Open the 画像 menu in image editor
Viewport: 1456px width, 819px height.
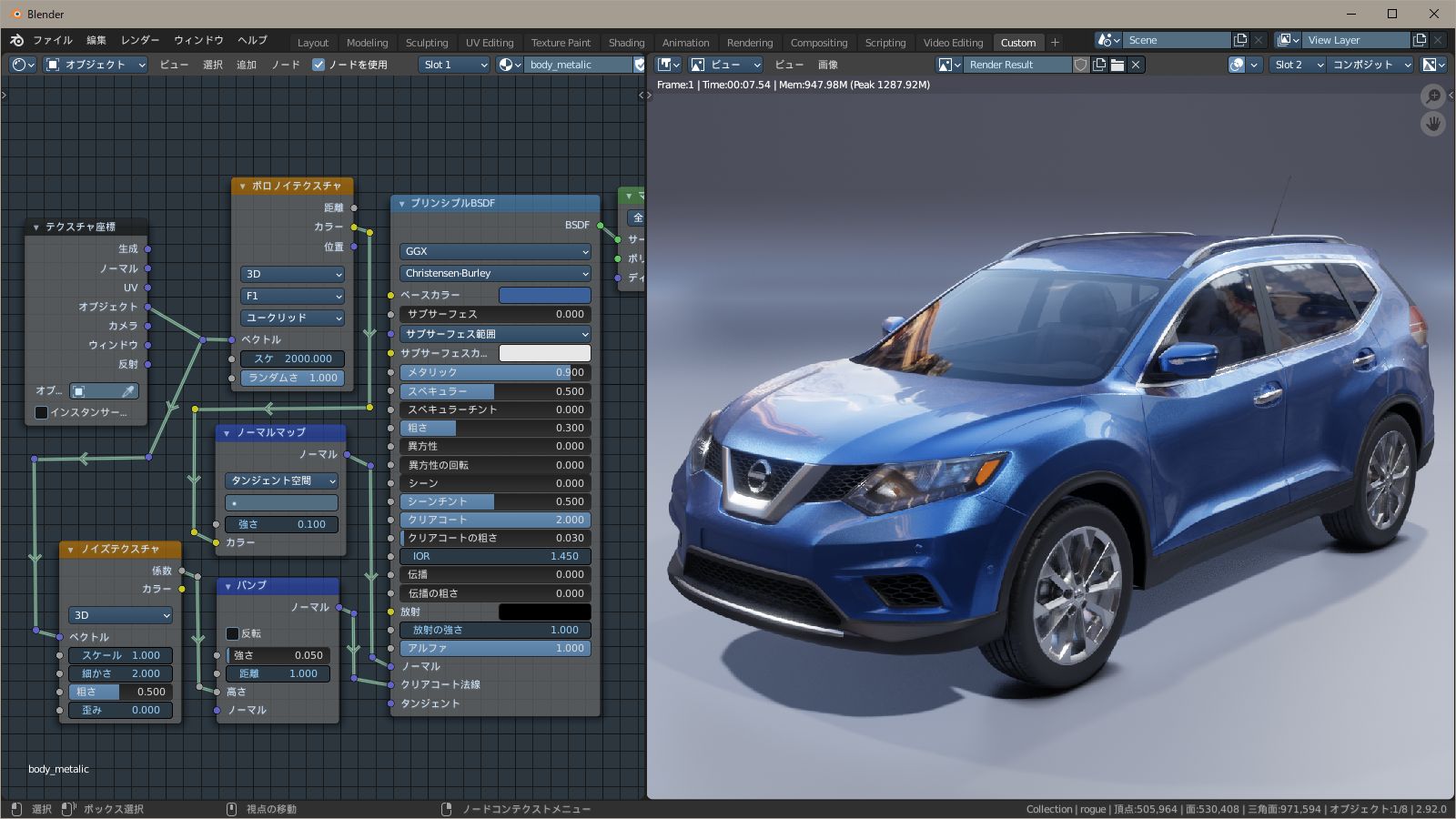(x=828, y=65)
